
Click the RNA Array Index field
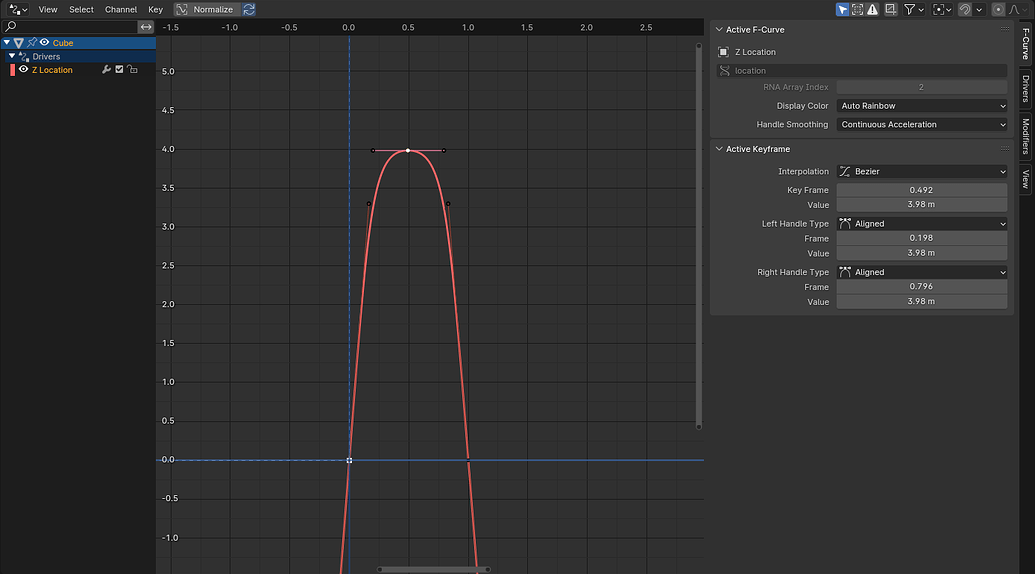pyautogui.click(x=921, y=87)
